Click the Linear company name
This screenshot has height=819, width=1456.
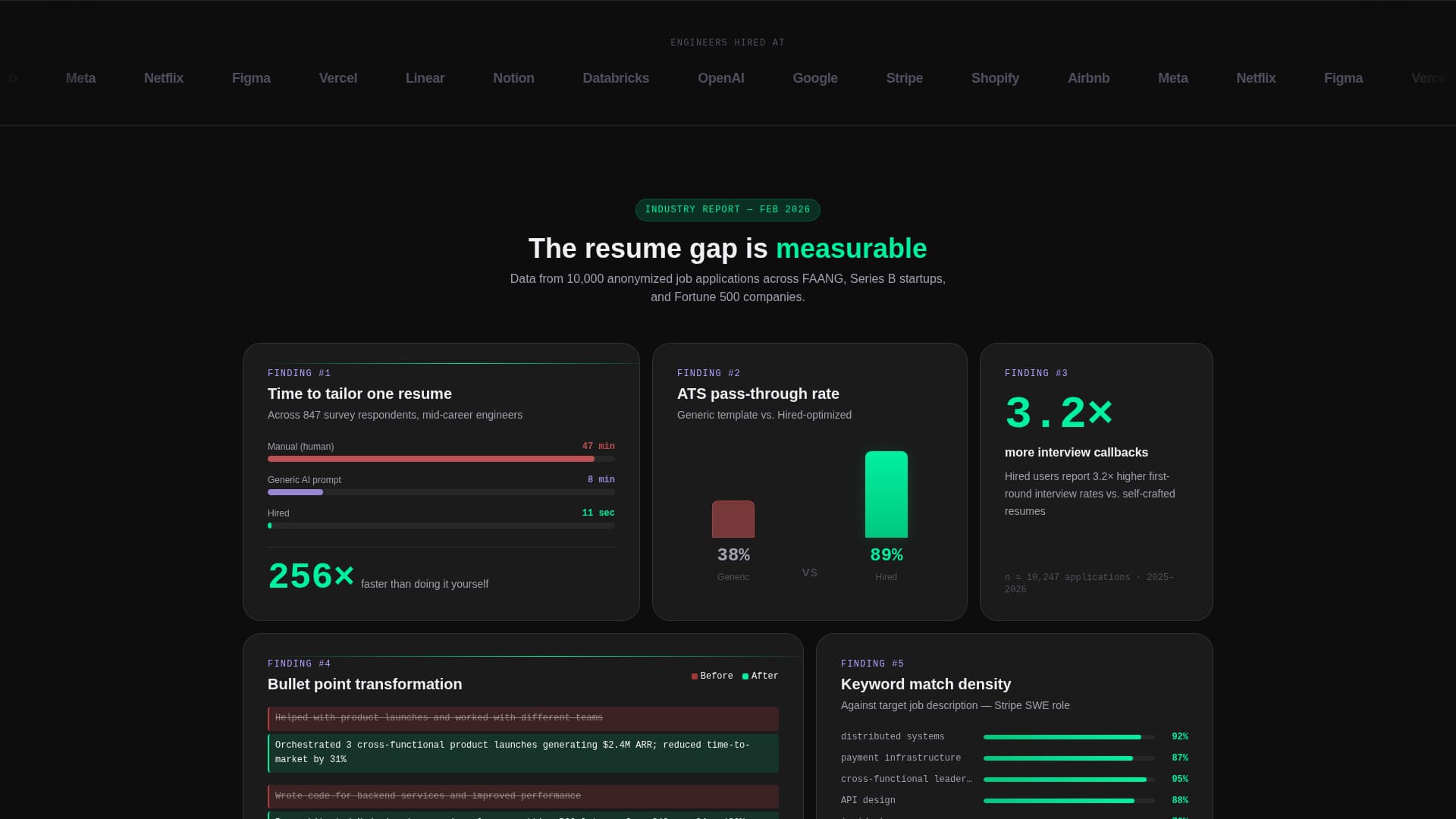pos(425,78)
